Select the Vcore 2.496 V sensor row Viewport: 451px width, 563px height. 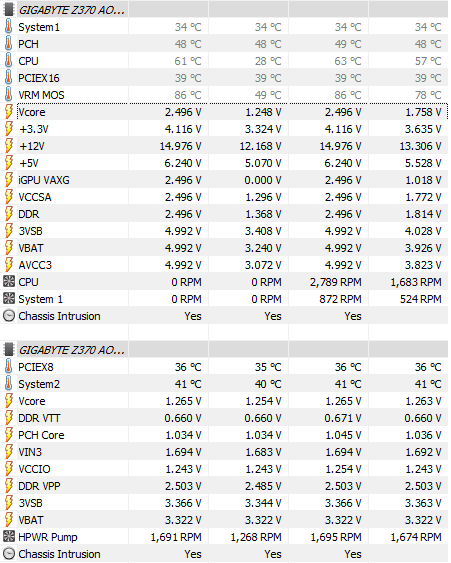(226, 112)
